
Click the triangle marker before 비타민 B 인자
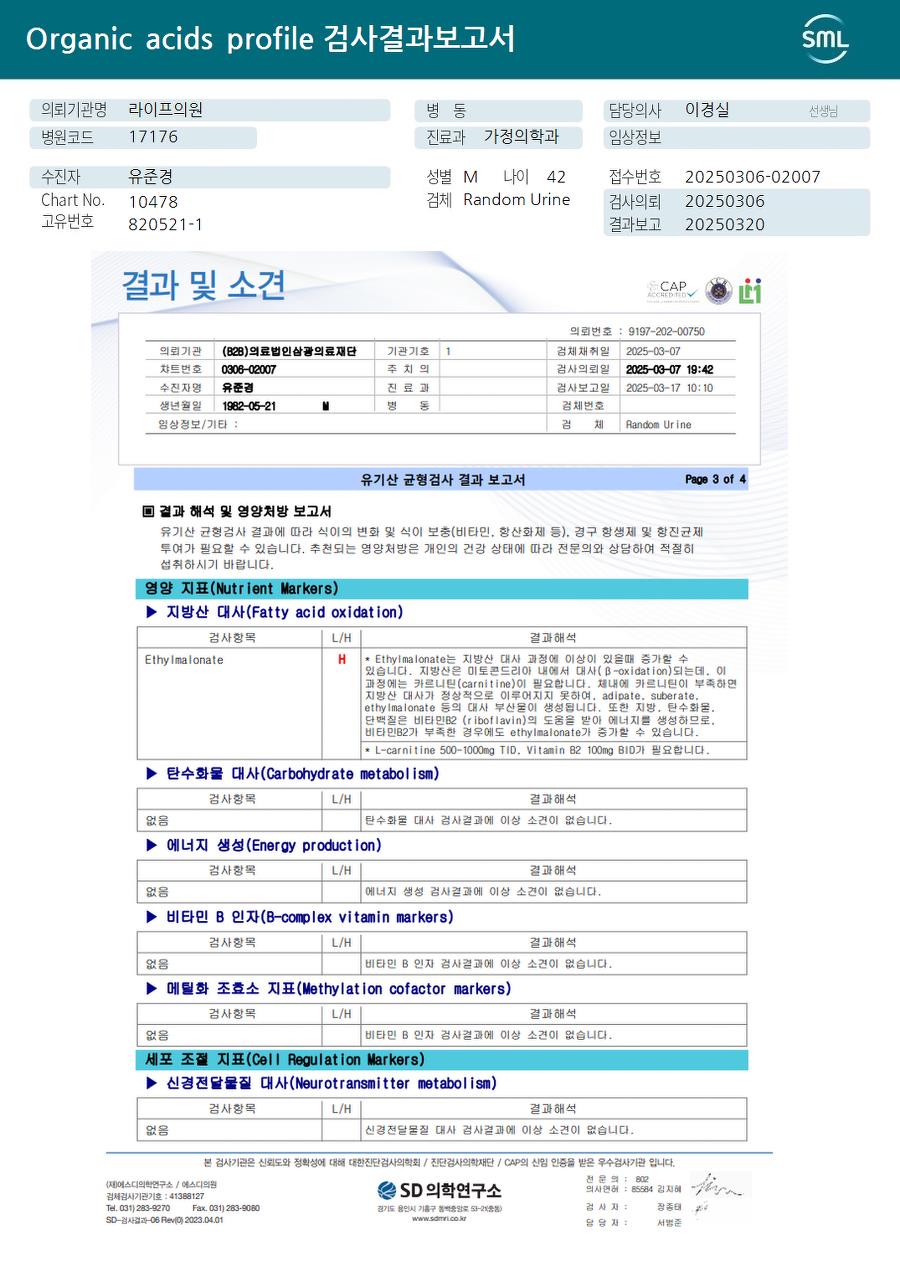[x=152, y=916]
